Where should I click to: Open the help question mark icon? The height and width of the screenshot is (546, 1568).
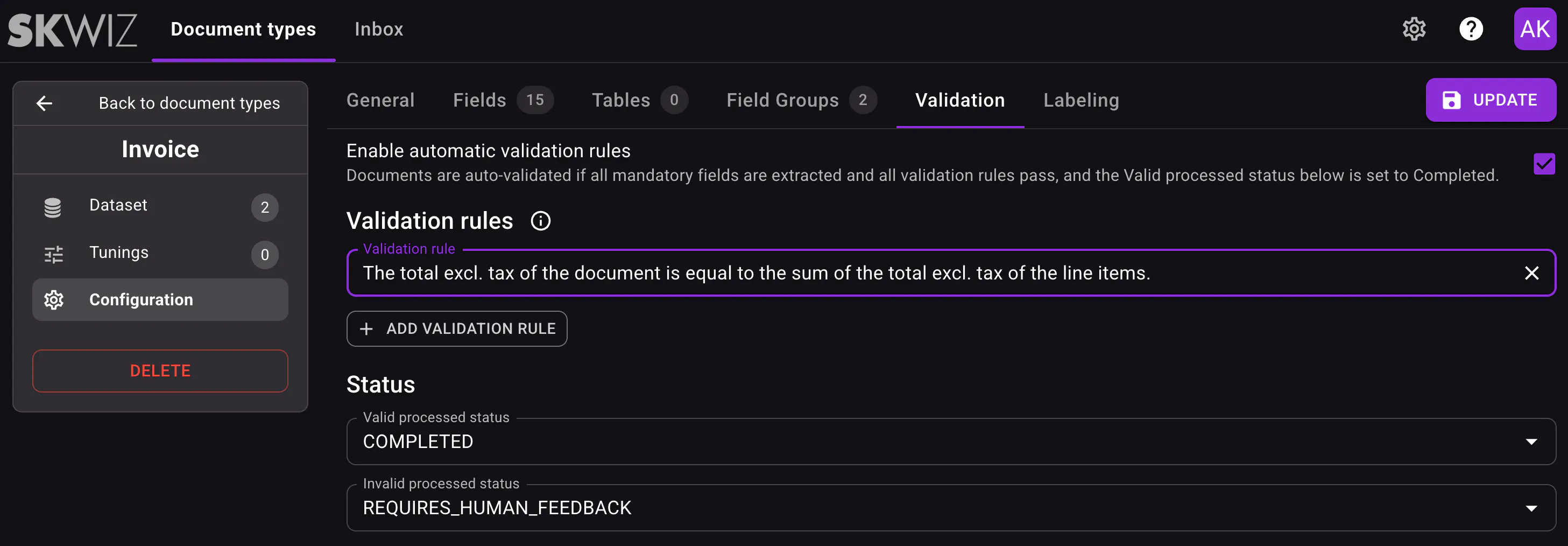pos(1471,29)
